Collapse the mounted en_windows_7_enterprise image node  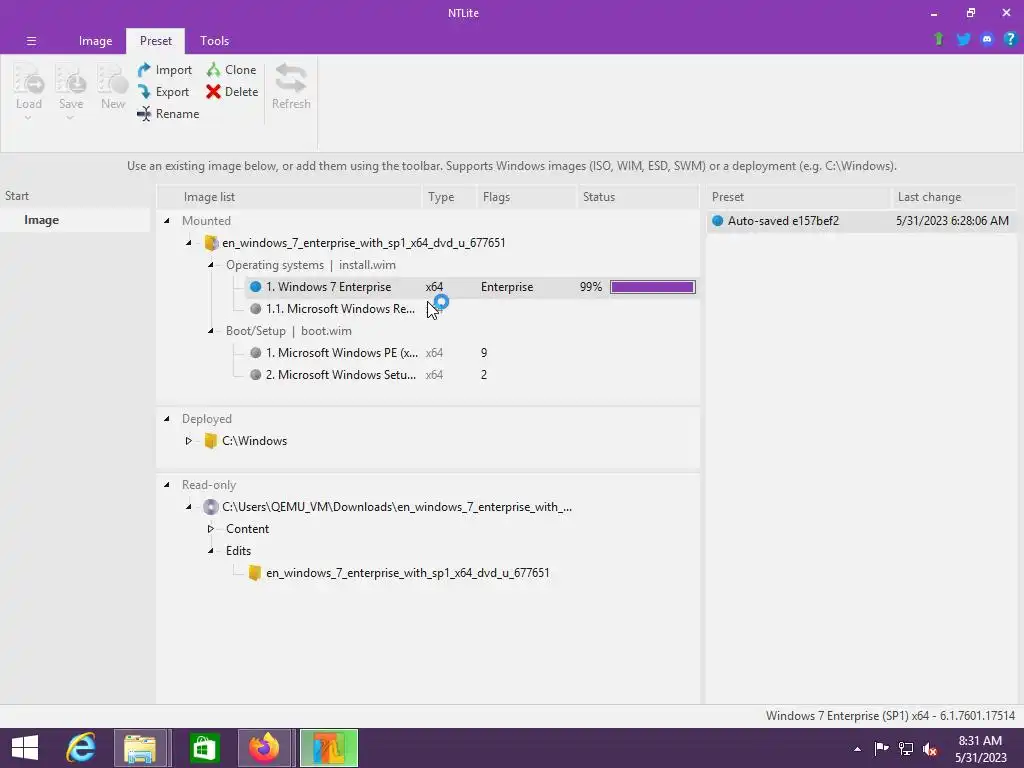coord(189,243)
